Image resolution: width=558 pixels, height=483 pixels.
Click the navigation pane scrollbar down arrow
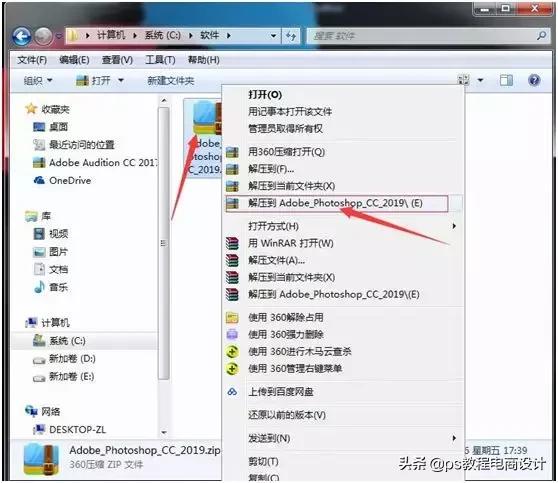click(164, 432)
